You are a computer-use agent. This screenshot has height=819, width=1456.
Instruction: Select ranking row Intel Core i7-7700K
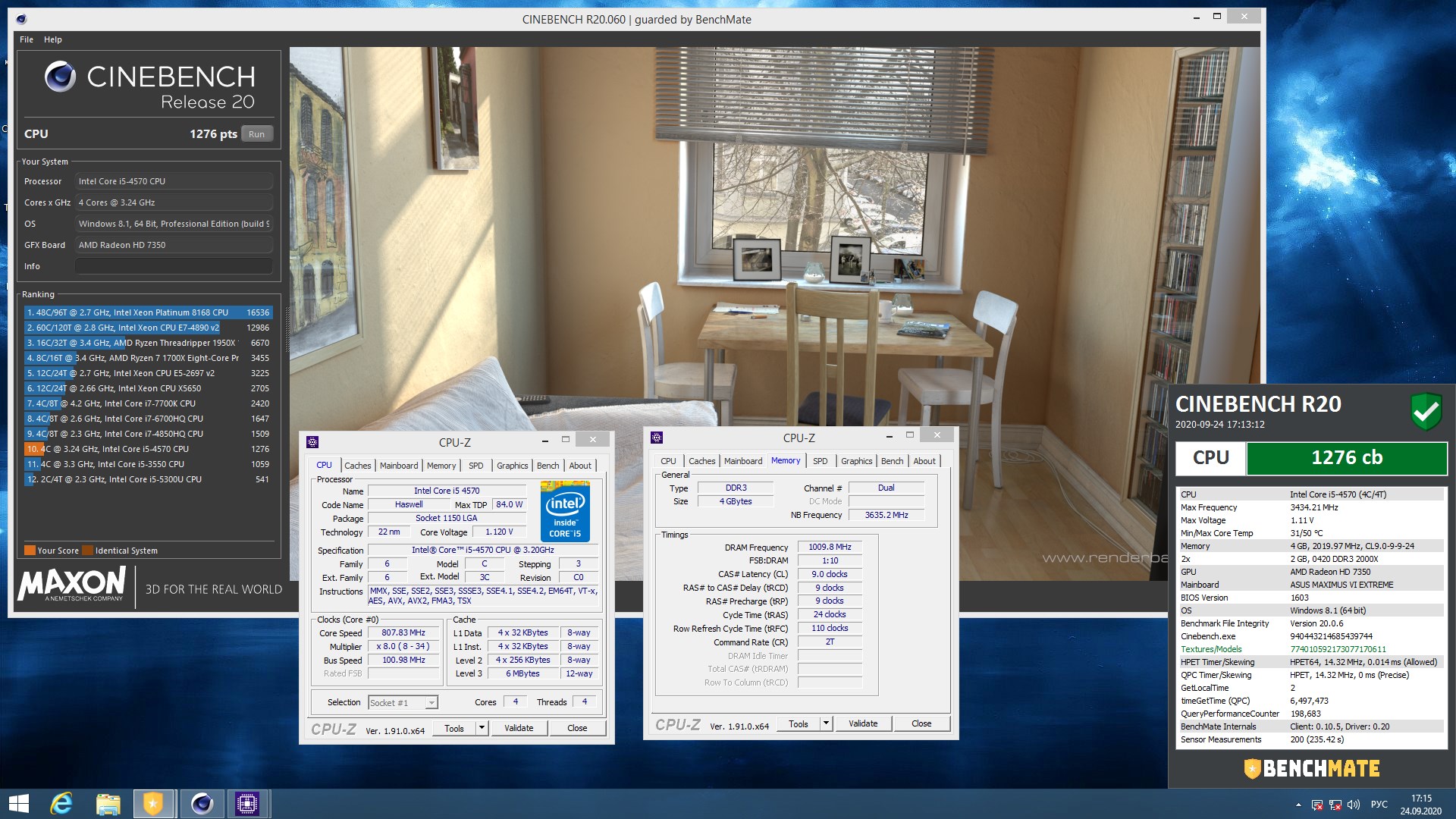click(148, 403)
